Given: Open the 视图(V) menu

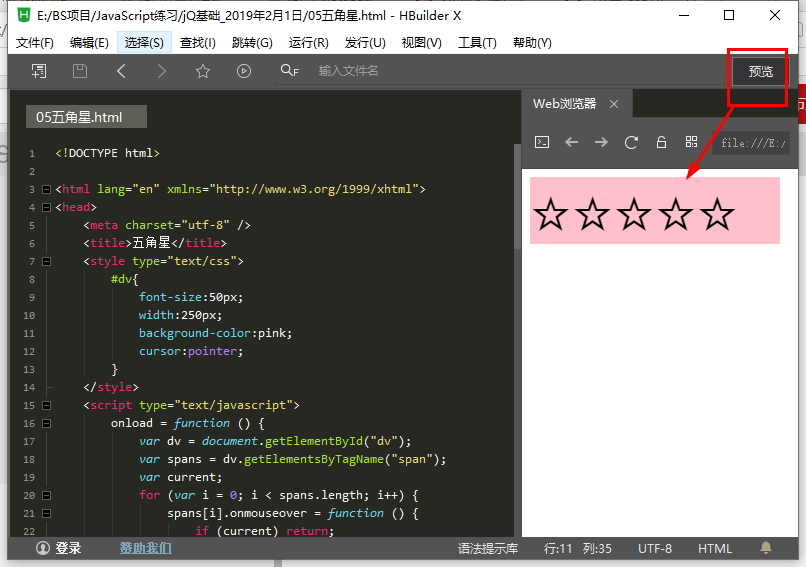Looking at the screenshot, I should point(422,43).
